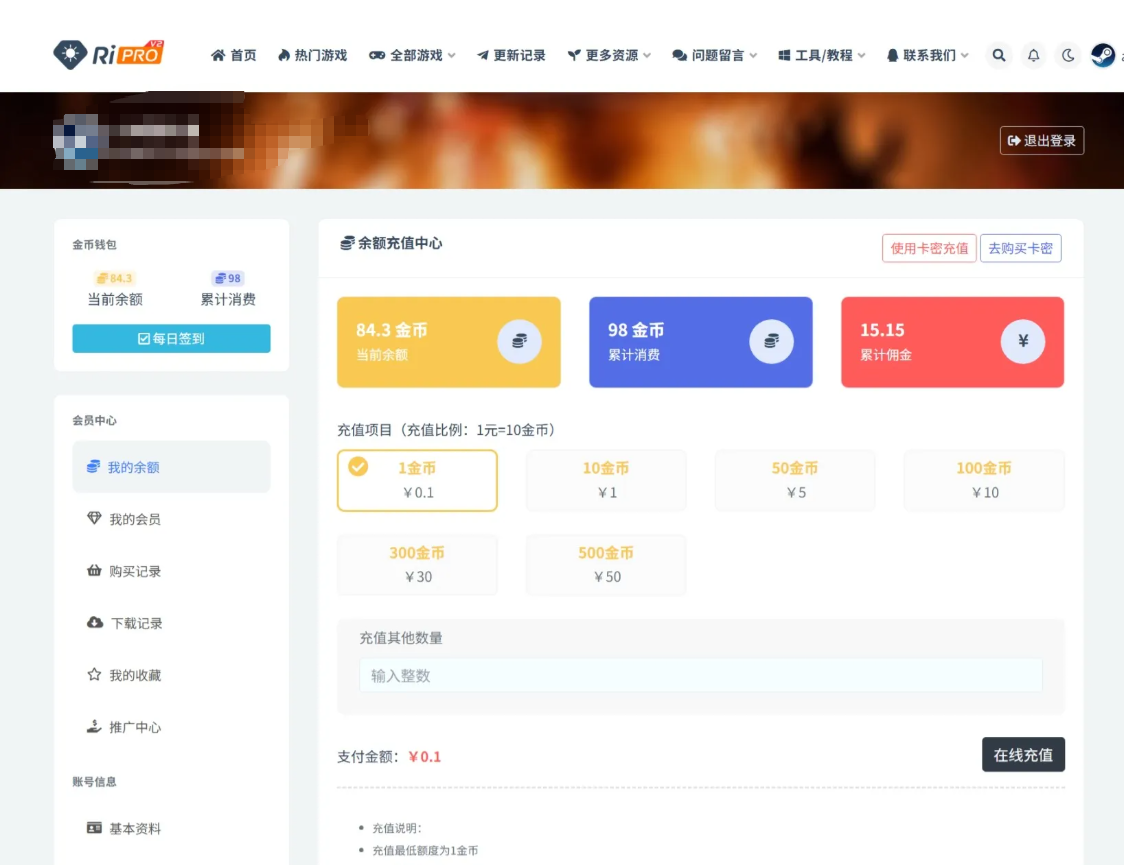Click the search magnifier icon in header
Screen dimensions: 1124x865
tap(998, 56)
